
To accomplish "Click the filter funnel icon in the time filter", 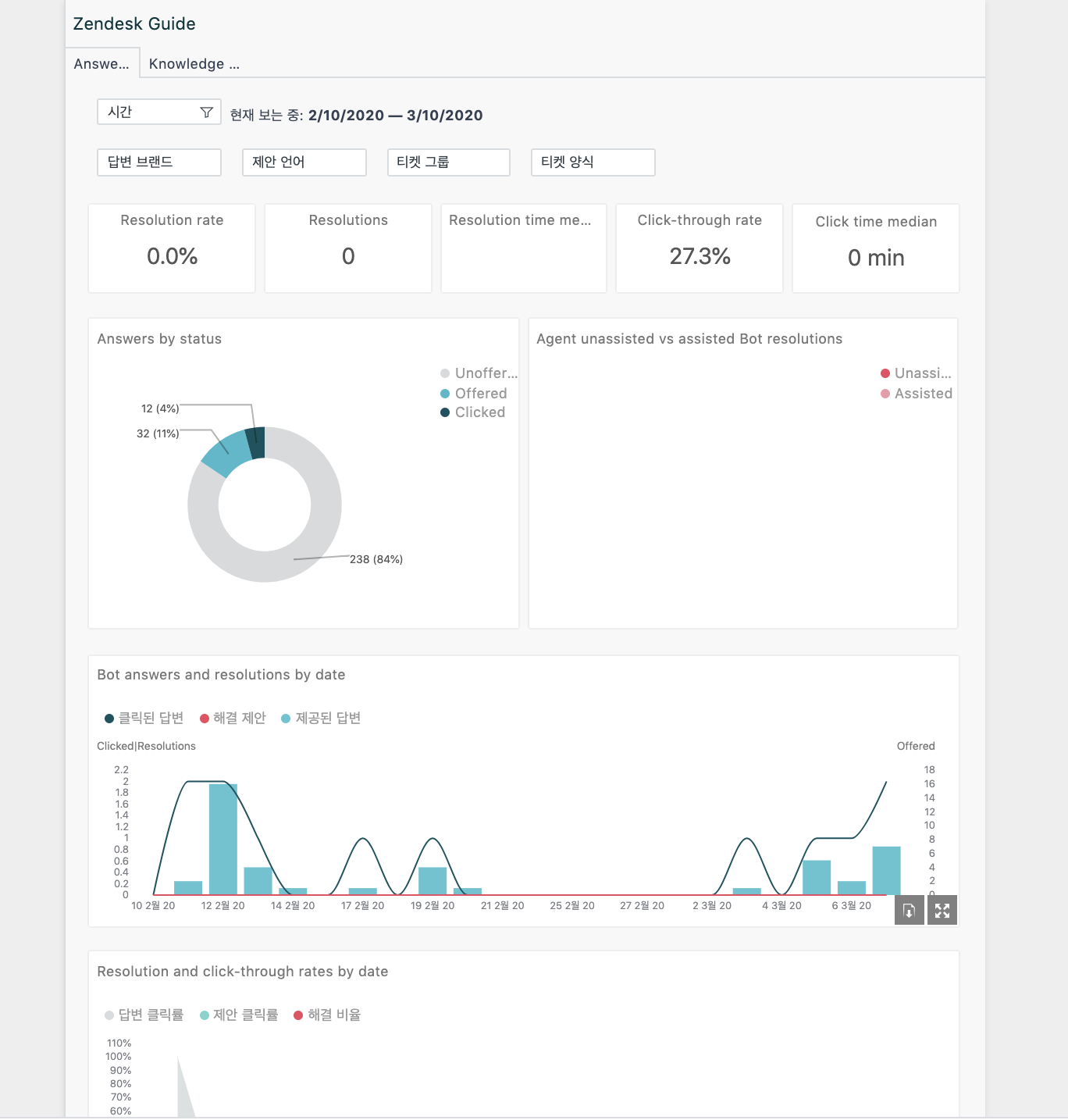I will (x=206, y=112).
